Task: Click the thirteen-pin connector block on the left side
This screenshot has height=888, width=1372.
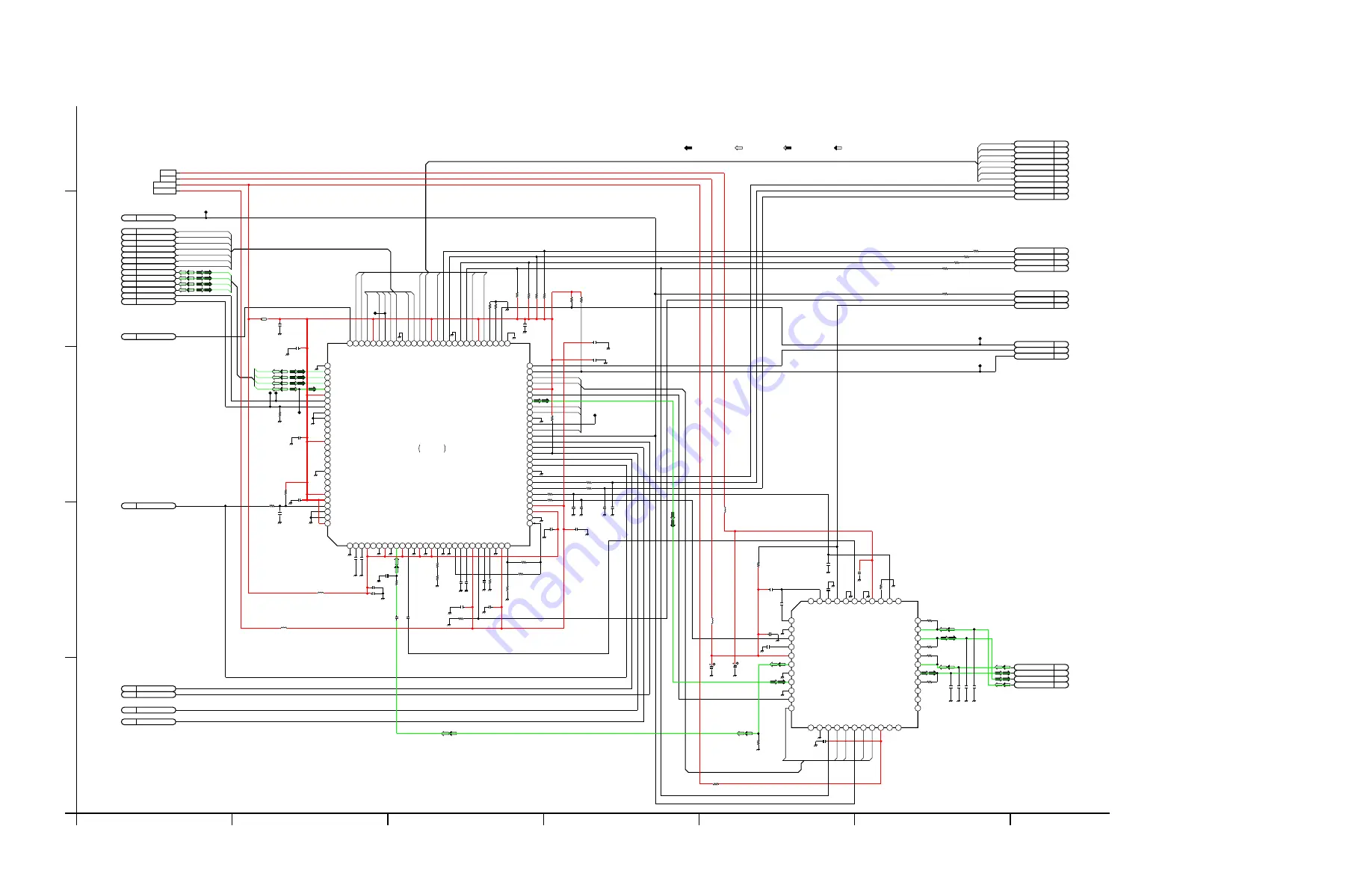Action: pos(149,267)
